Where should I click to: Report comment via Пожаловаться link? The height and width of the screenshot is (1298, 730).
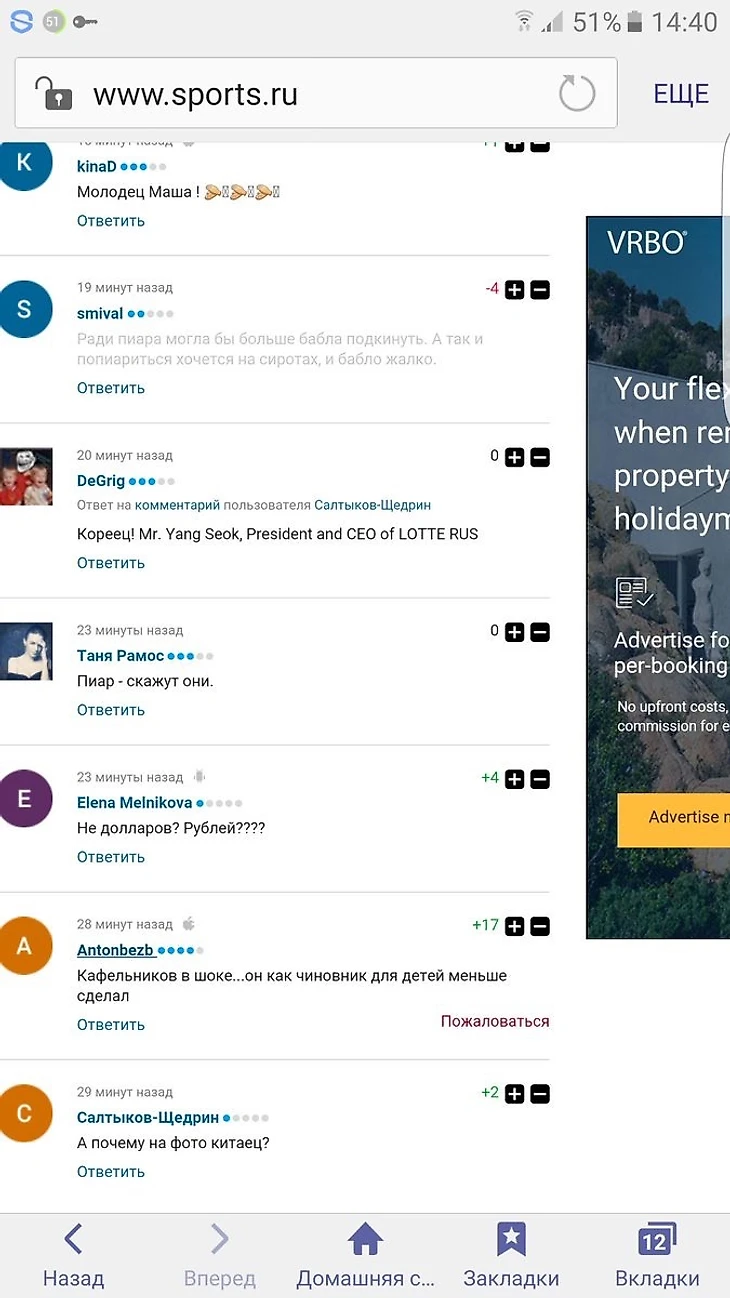click(495, 1022)
